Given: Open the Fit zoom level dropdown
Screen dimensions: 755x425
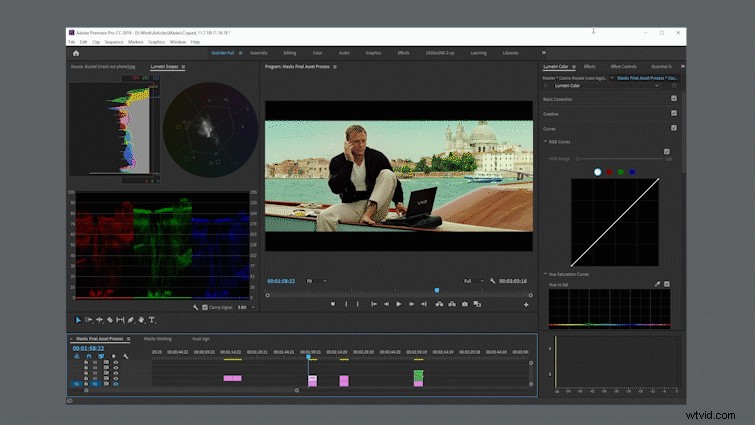Looking at the screenshot, I should click(x=317, y=281).
